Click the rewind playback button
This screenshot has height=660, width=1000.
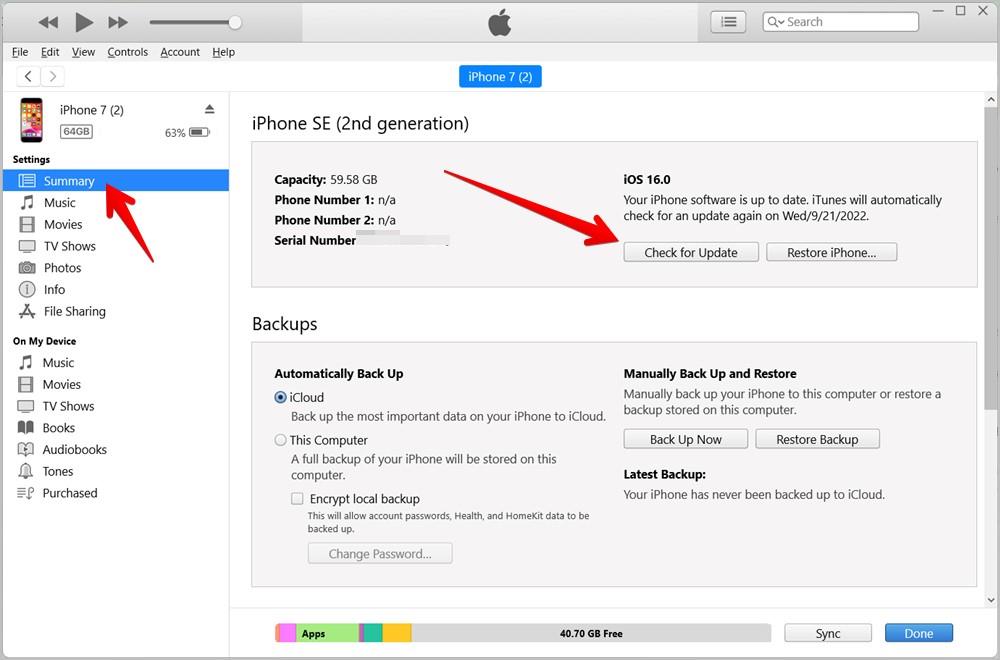(x=48, y=22)
